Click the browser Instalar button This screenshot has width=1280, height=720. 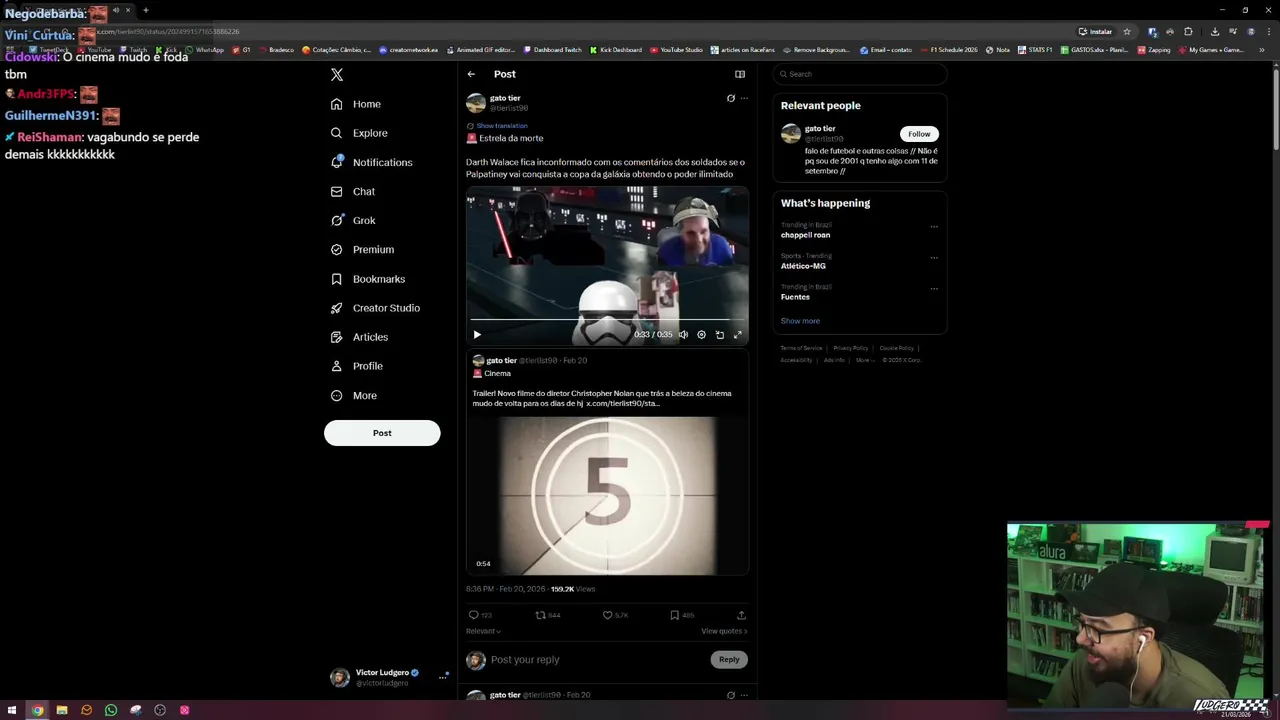(1095, 32)
